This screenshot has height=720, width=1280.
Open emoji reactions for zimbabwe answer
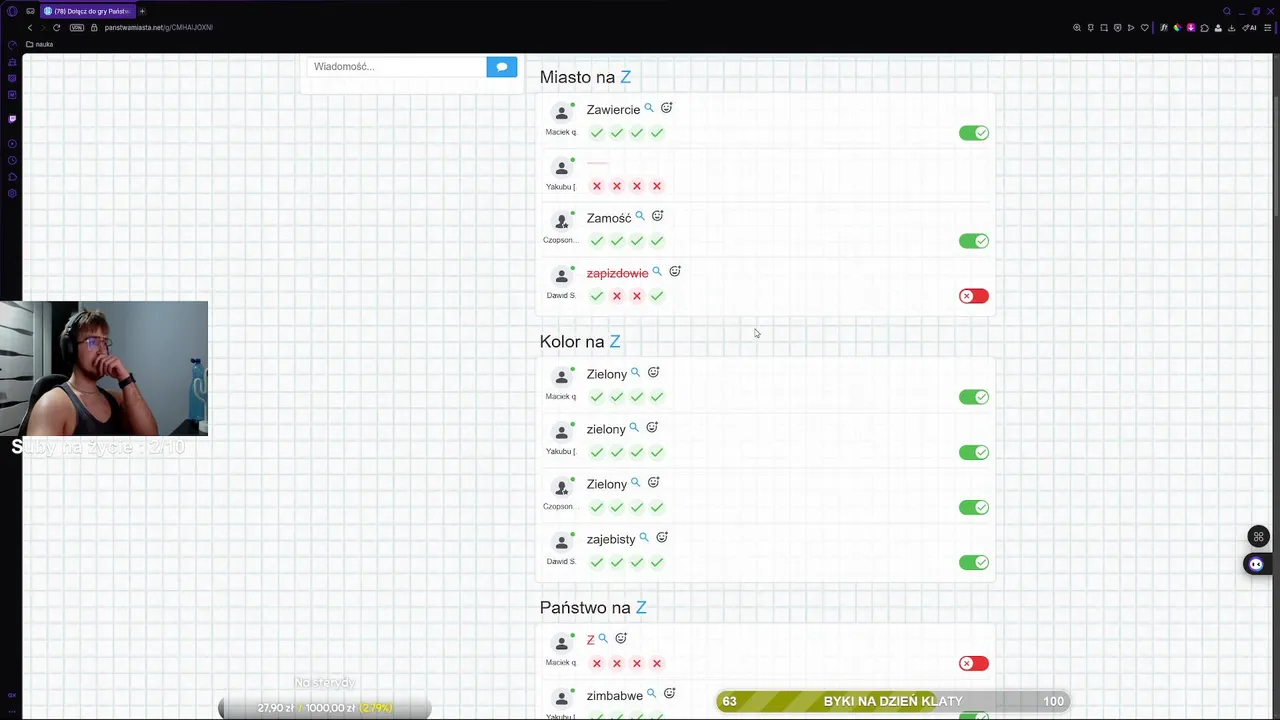tap(669, 694)
